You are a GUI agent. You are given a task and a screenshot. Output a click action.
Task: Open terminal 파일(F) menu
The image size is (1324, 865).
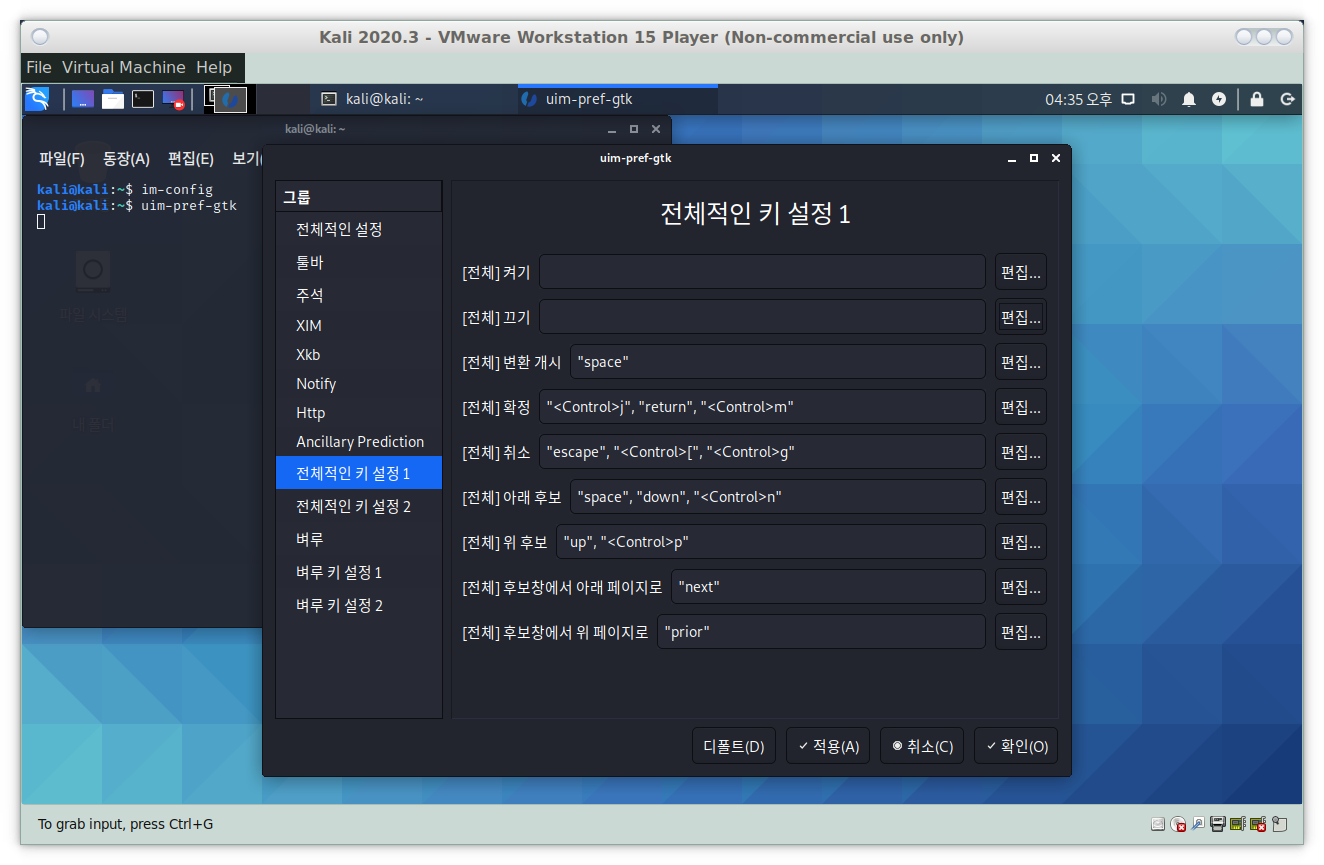[x=62, y=158]
